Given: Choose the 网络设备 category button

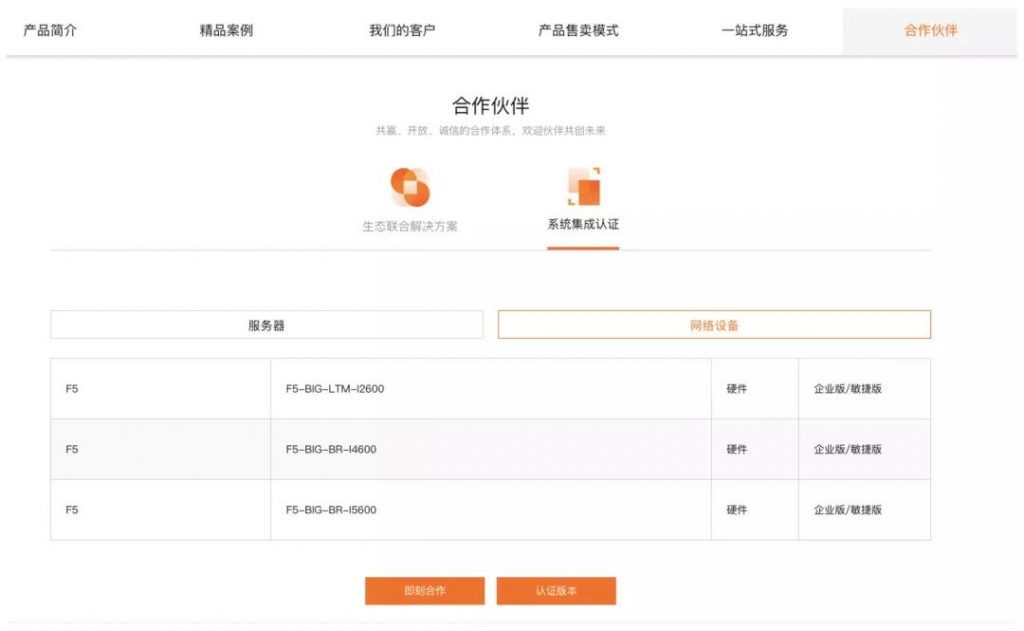Looking at the screenshot, I should pos(714,325).
